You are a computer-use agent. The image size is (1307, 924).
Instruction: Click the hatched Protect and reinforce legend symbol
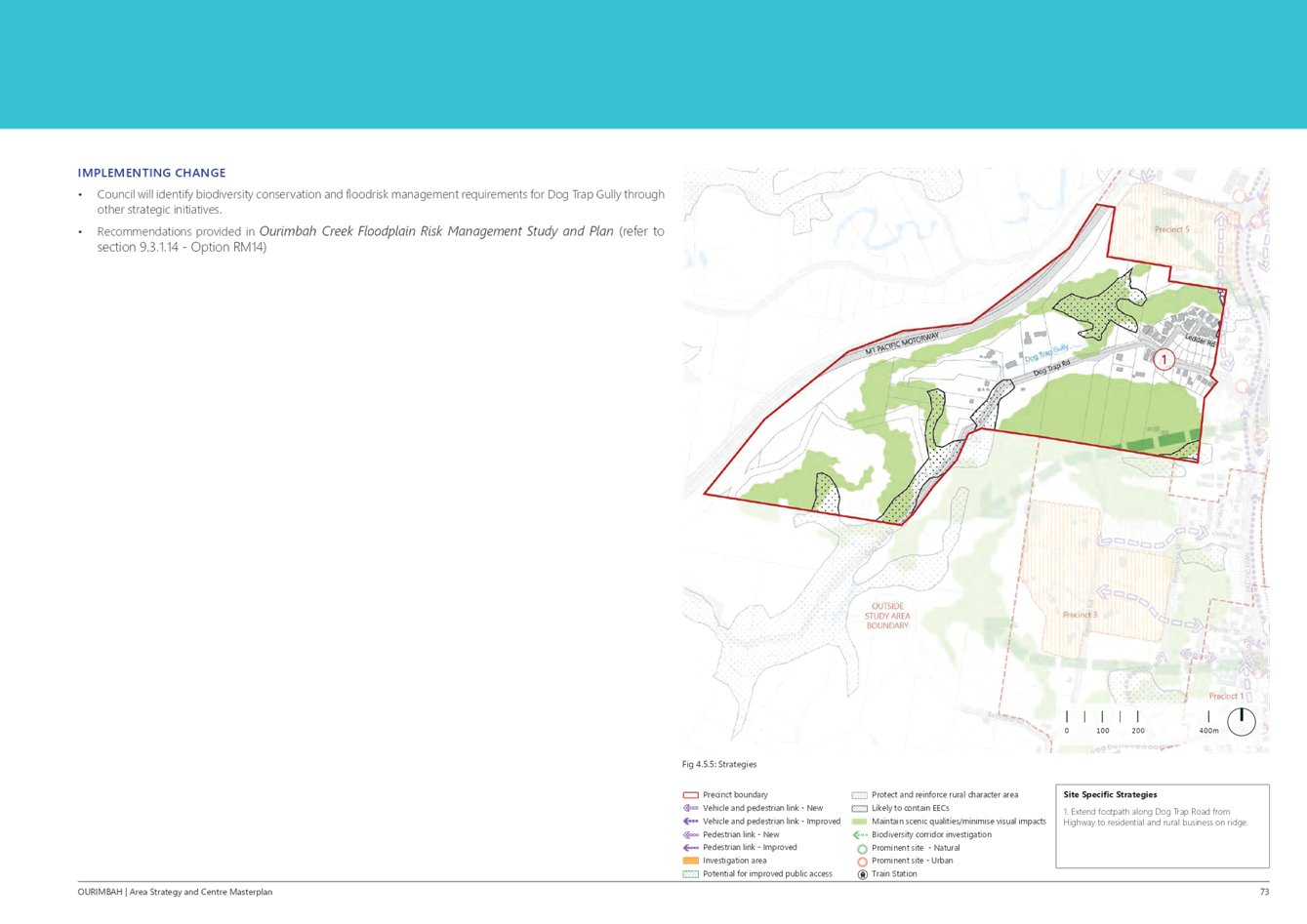861,794
